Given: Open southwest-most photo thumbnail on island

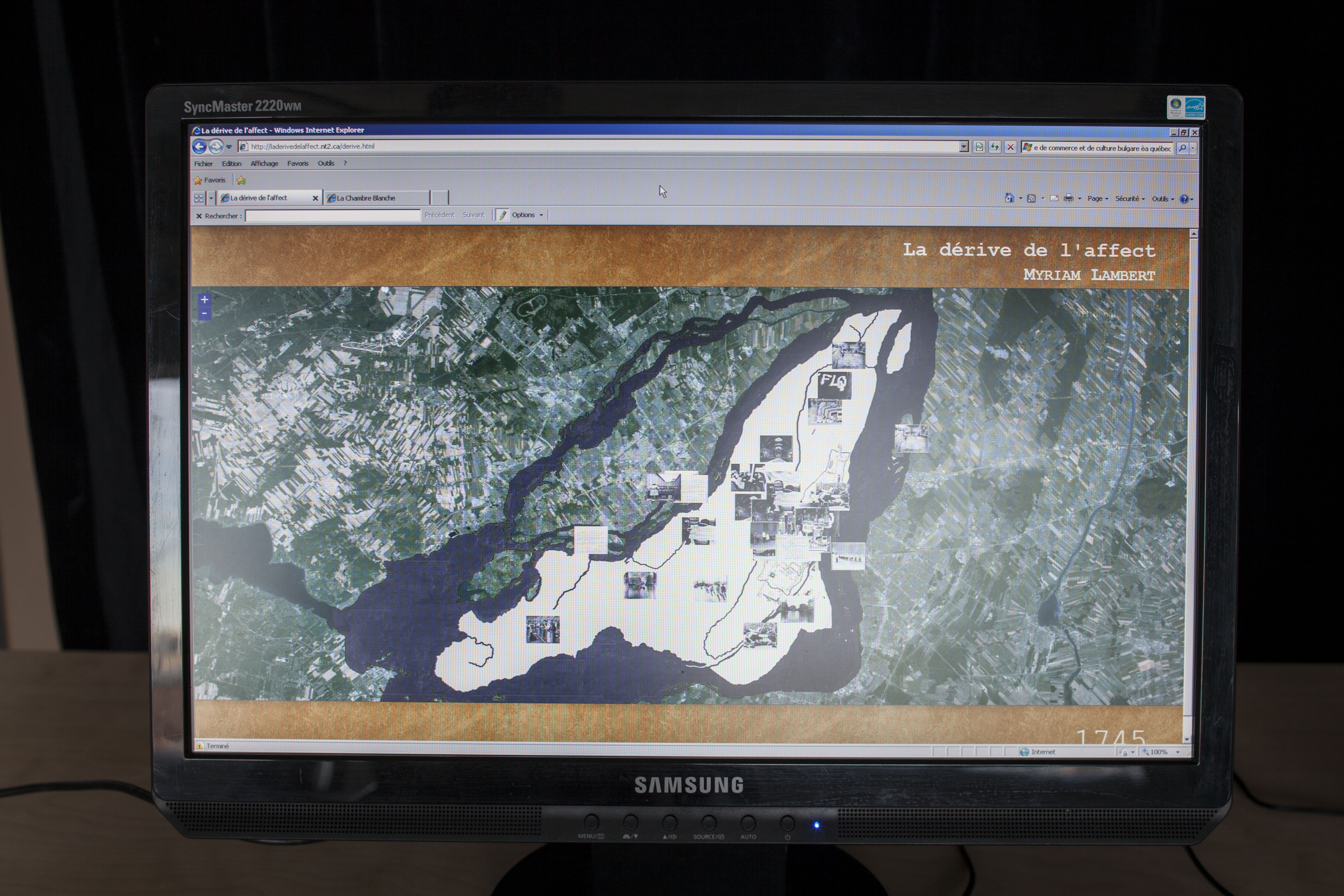Looking at the screenshot, I should [542, 629].
